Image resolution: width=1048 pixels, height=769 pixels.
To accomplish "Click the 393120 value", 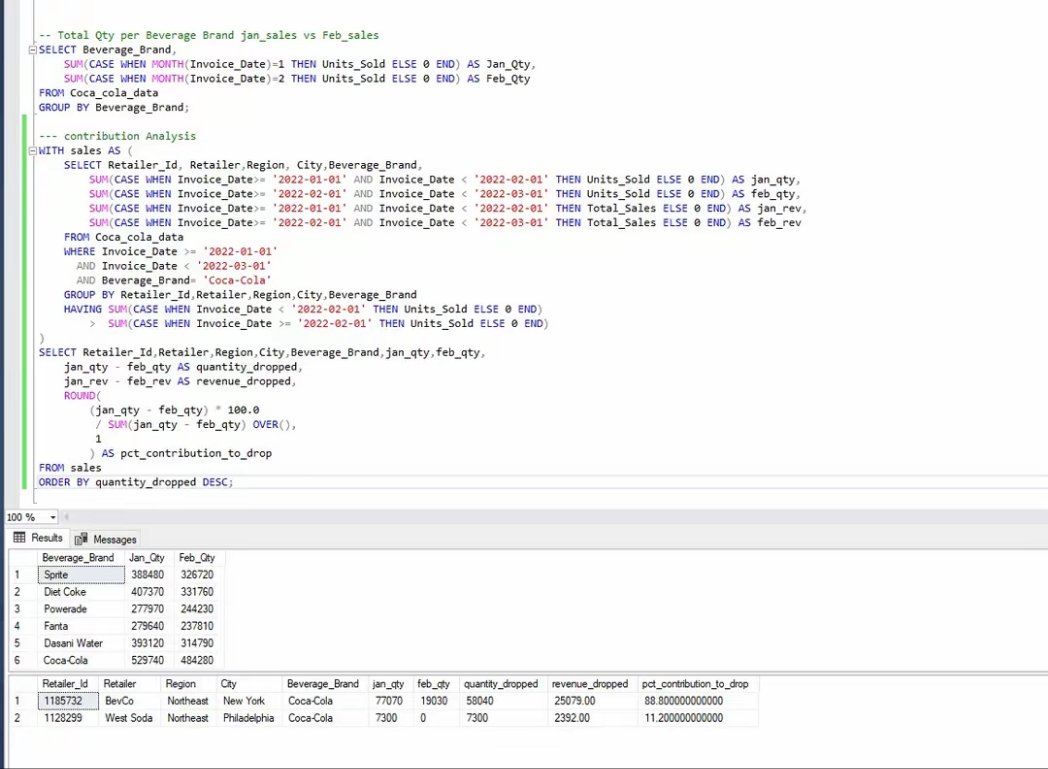I will coord(148,643).
